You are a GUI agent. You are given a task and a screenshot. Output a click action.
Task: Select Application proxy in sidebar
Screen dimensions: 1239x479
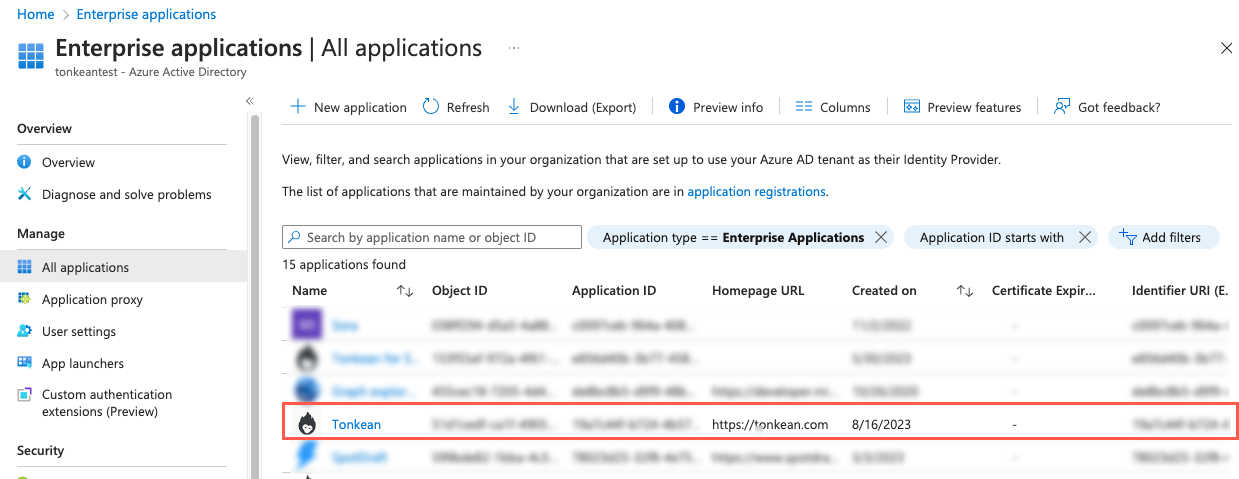(92, 300)
